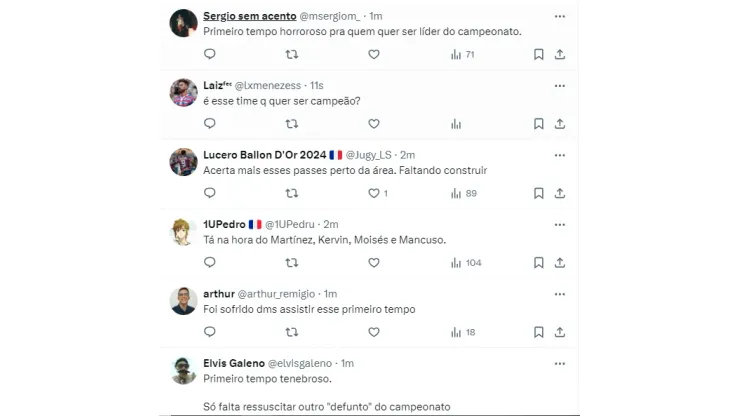The height and width of the screenshot is (416, 740).
Task: Open Elvis Galeno's profile avatar
Action: [183, 370]
